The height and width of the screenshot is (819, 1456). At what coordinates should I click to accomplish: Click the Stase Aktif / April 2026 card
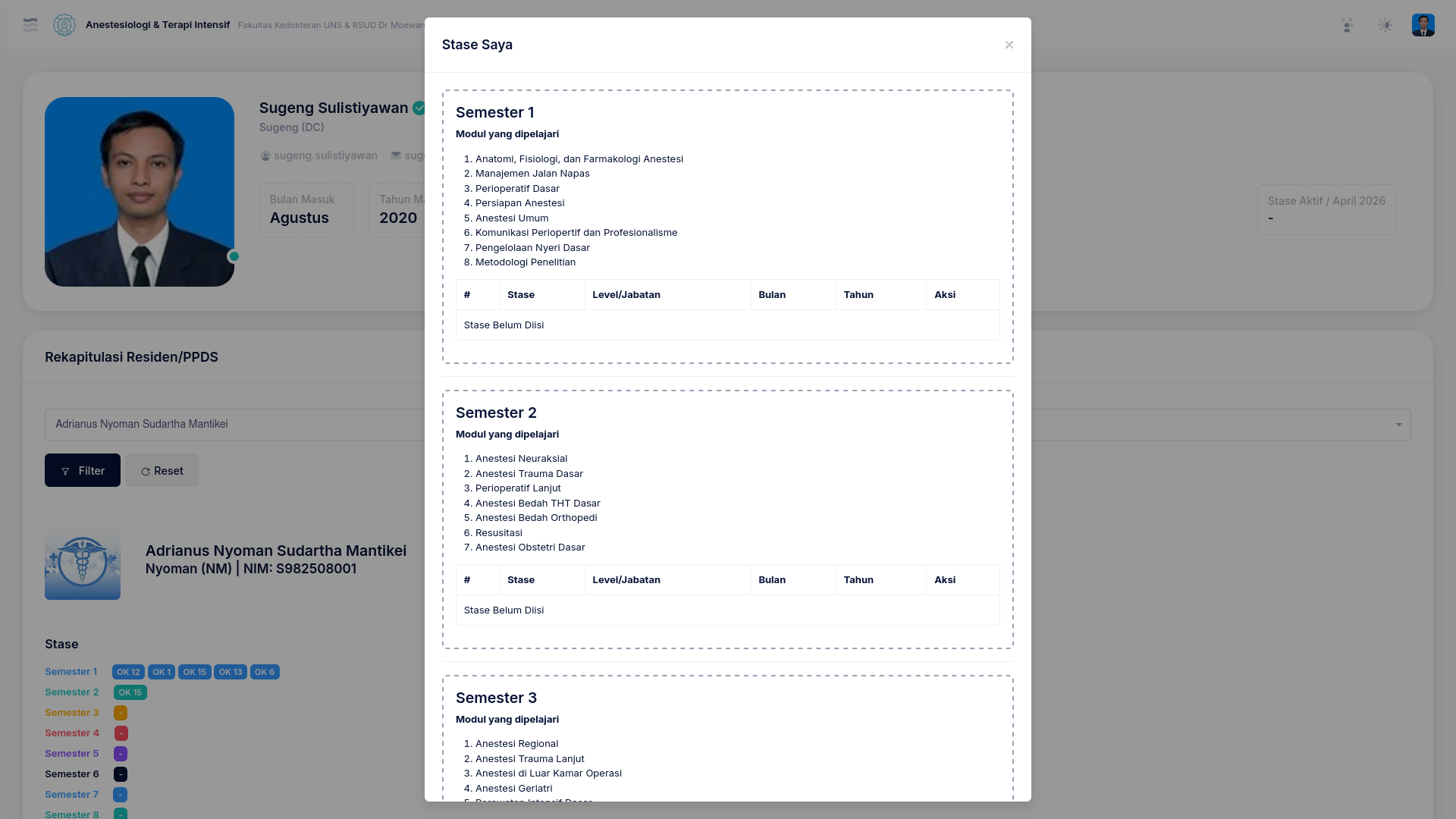pos(1326,210)
